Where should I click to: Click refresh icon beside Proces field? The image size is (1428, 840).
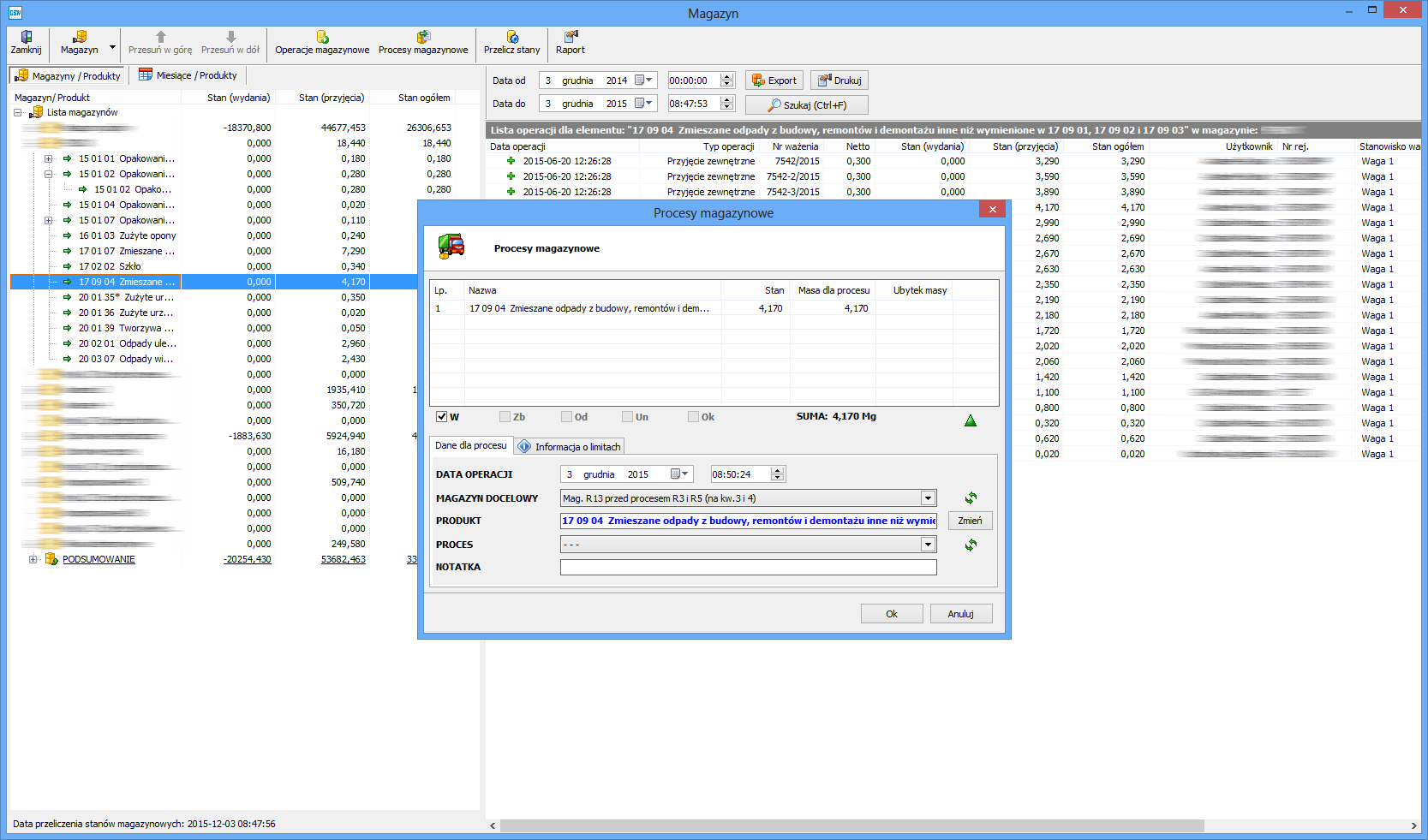[x=971, y=545]
